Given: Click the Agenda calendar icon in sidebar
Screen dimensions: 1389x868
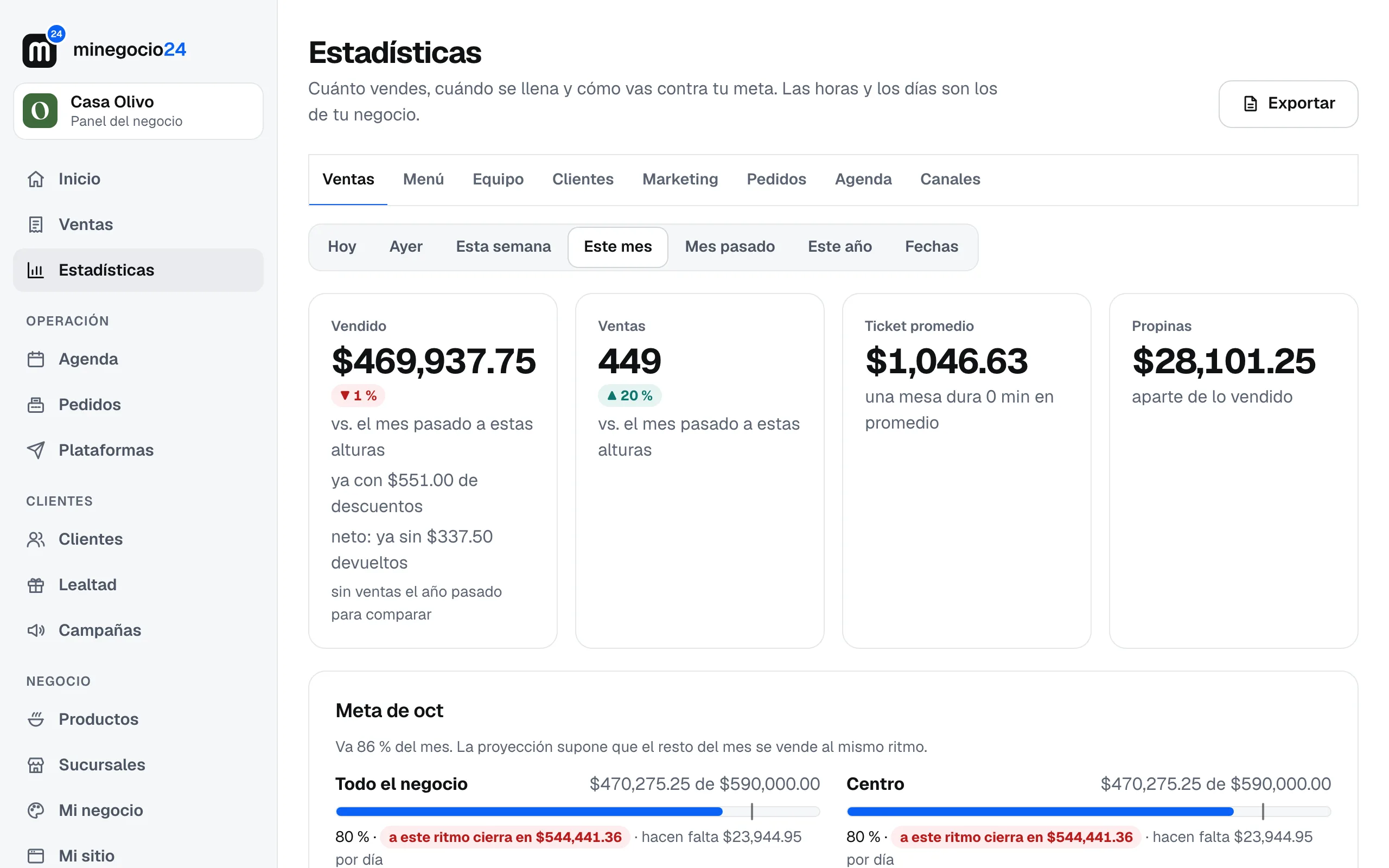Looking at the screenshot, I should [x=36, y=359].
